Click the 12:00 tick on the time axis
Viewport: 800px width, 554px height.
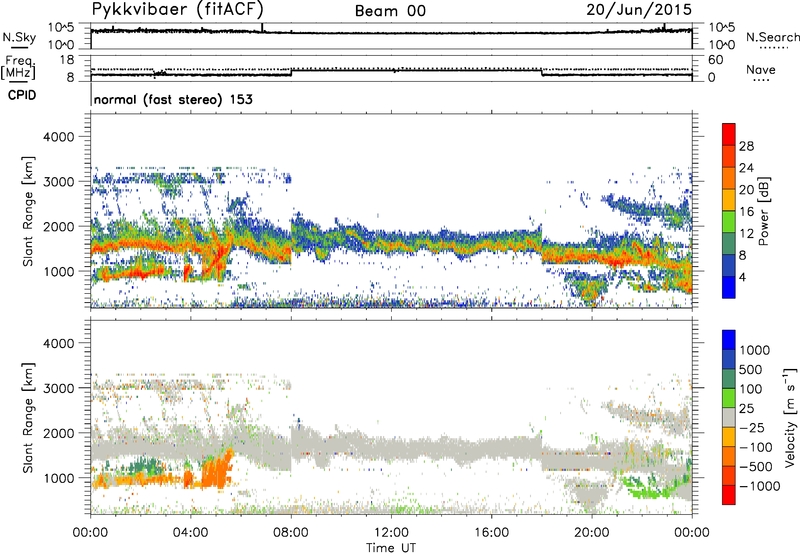391,533
